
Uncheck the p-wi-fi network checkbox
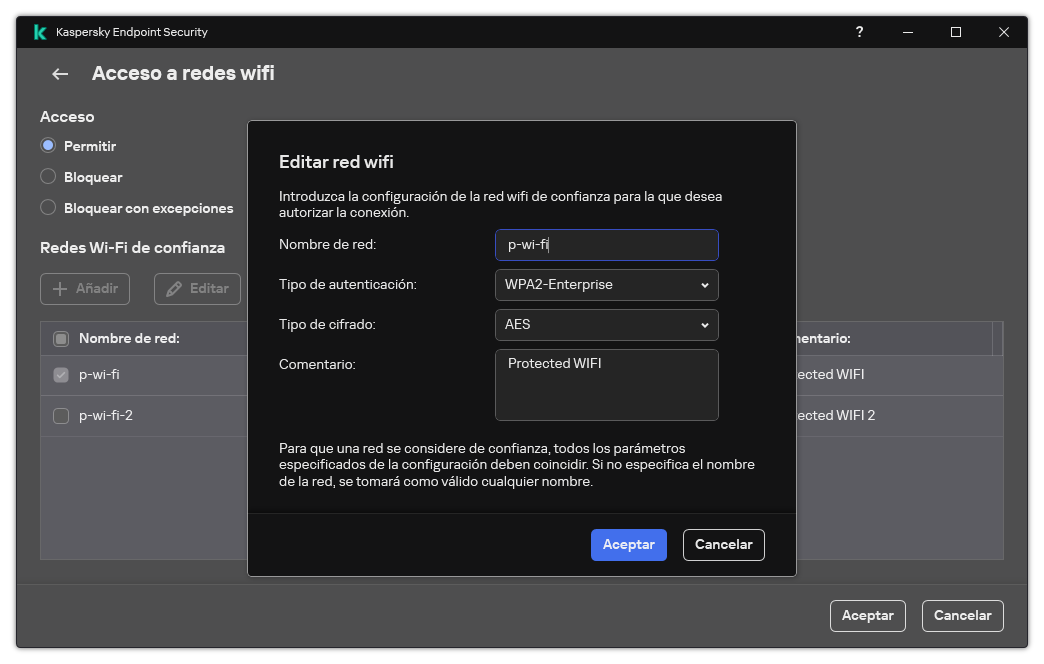pyautogui.click(x=59, y=374)
